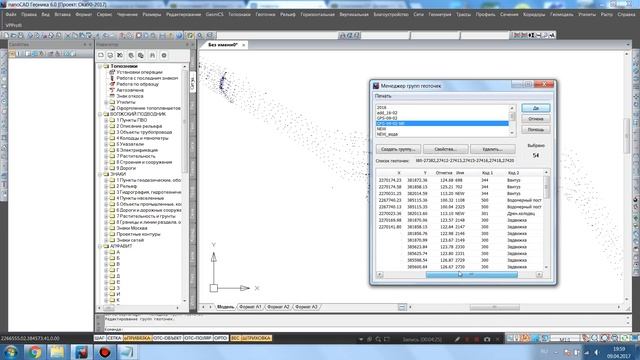Click the Cut scissors toolbar icon
The height and width of the screenshot is (360, 640).
click(x=68, y=36)
